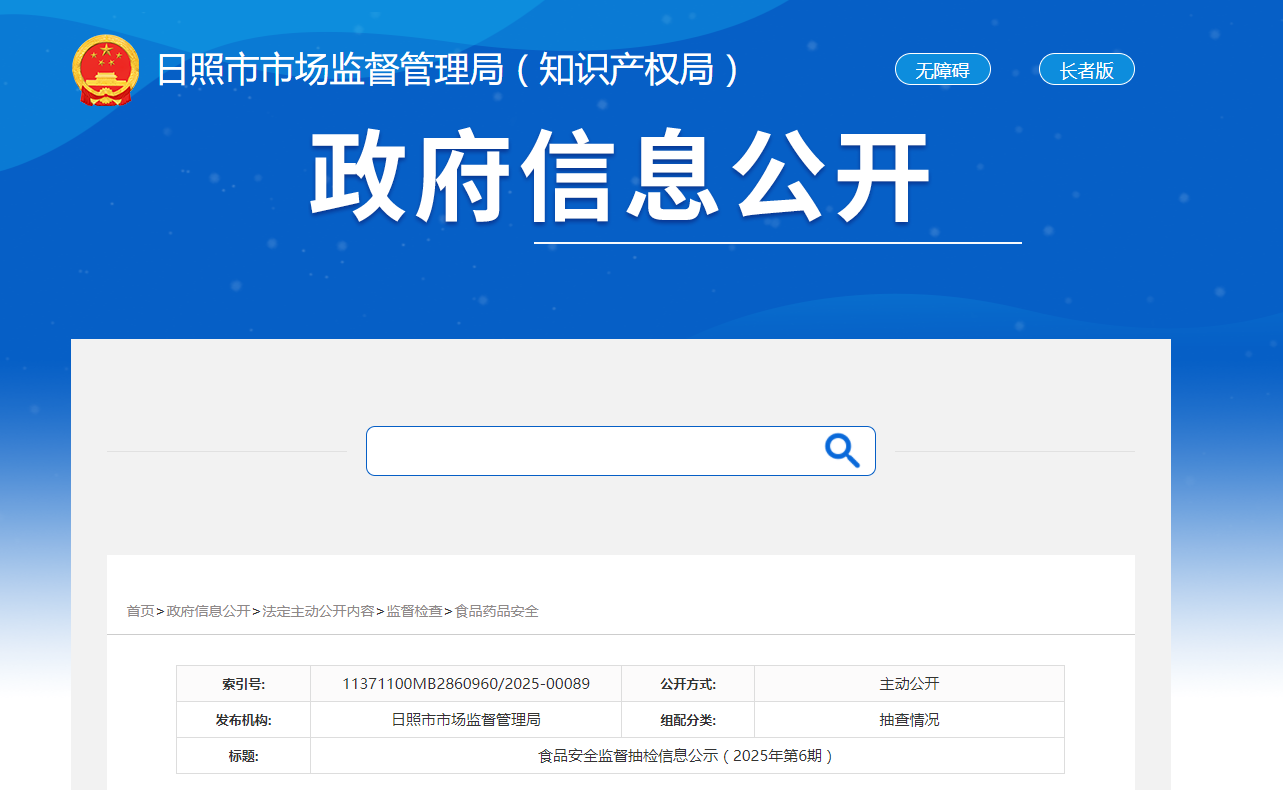Click publisher value 日照市市场监督管理局

[x=466, y=720]
